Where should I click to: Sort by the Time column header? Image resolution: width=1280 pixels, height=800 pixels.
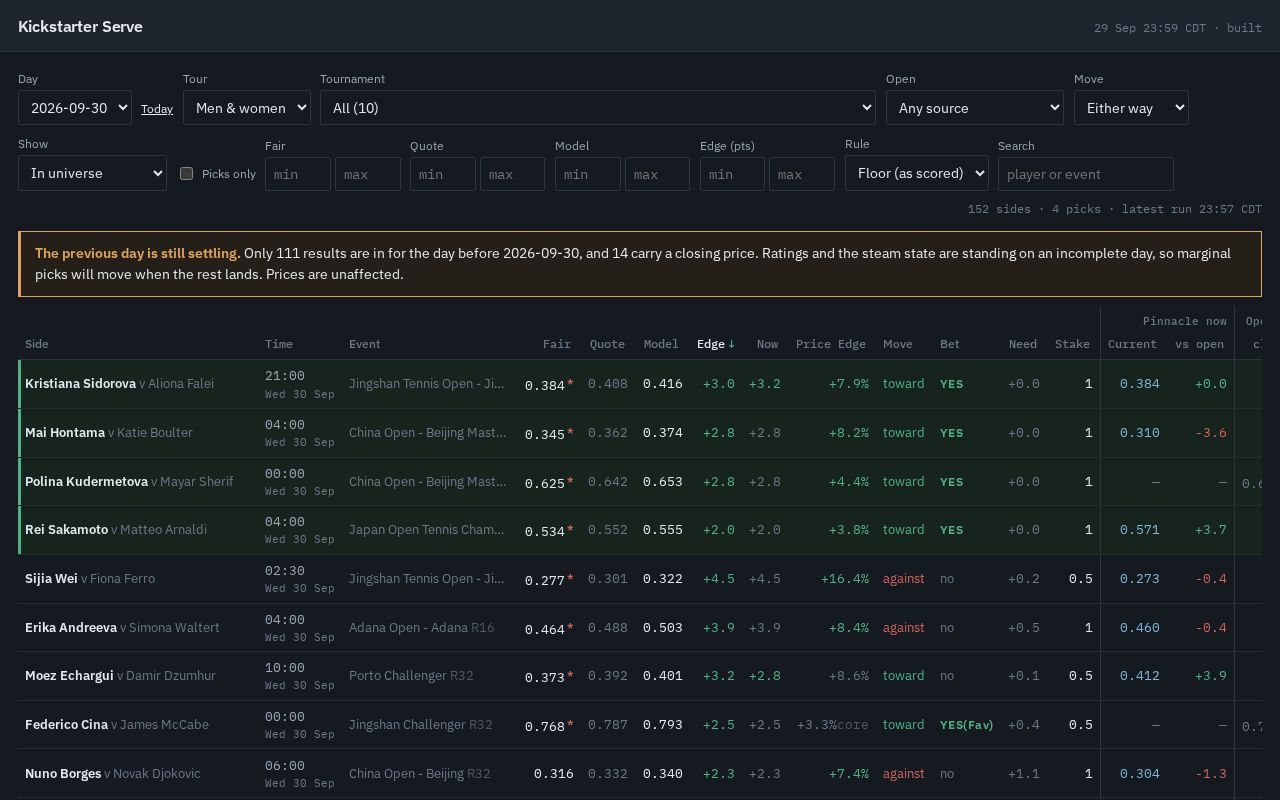[279, 344]
